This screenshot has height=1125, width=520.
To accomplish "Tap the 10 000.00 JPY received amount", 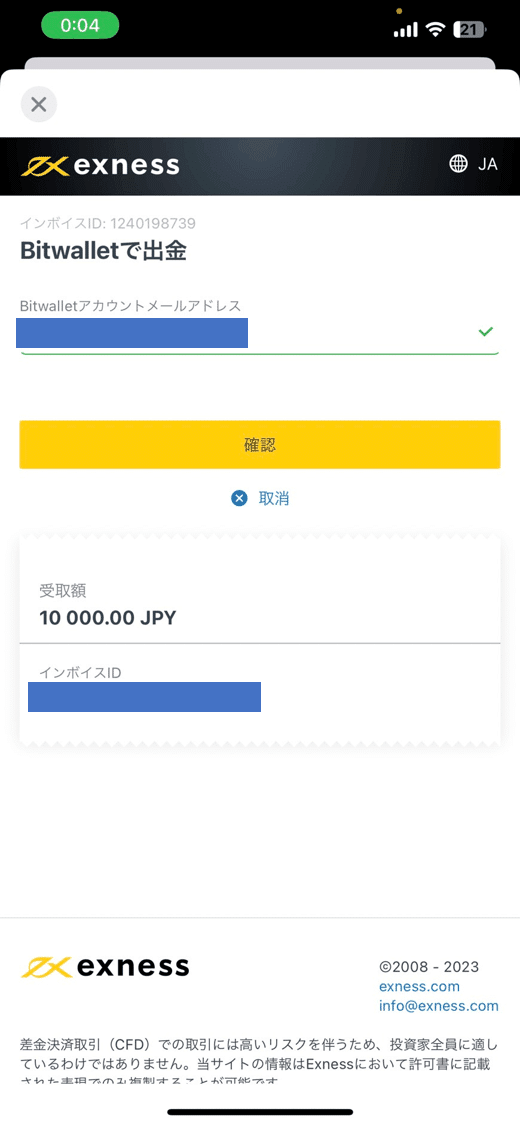I will point(108,618).
